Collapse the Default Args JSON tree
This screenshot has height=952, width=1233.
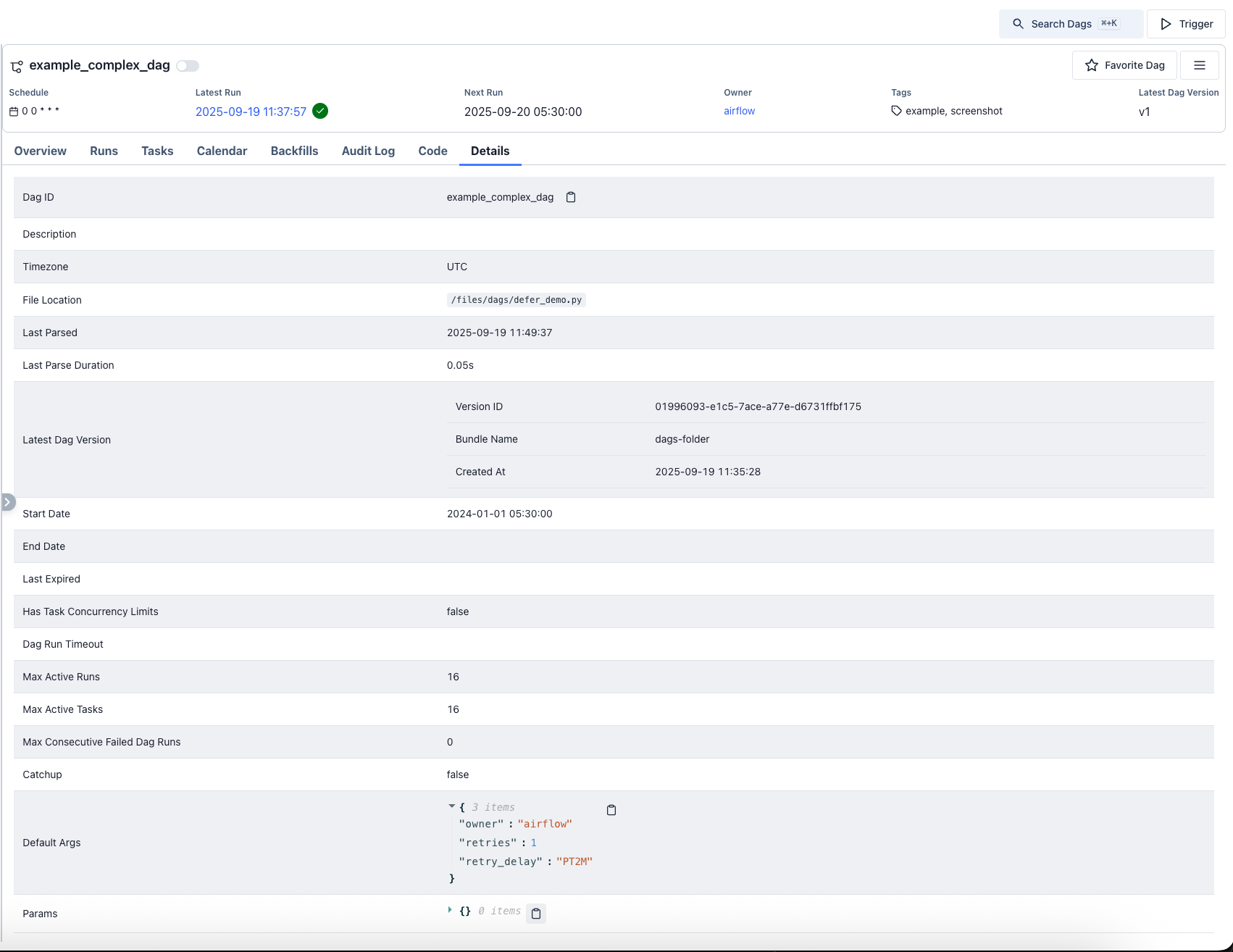pos(451,806)
